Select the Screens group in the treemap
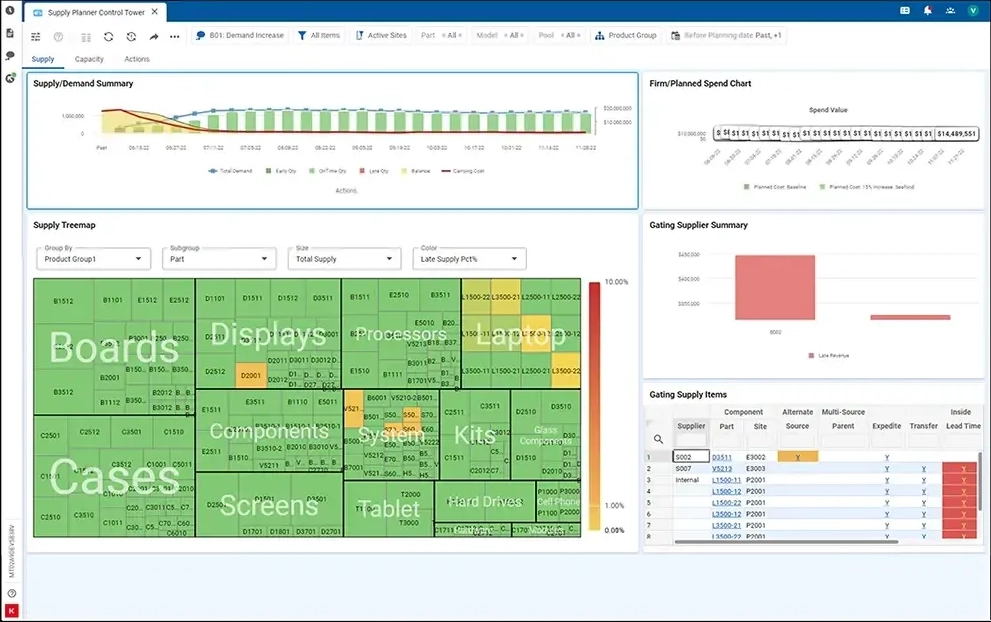 [269, 504]
